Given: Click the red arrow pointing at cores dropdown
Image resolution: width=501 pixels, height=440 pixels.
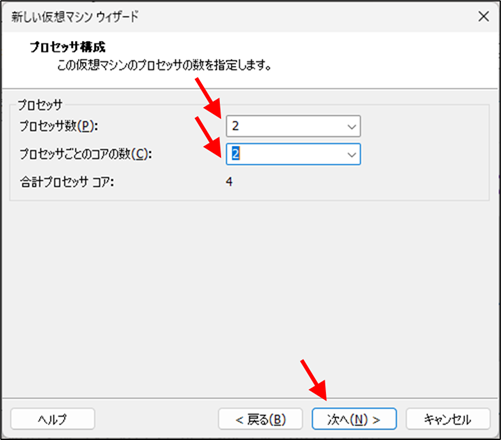Looking at the screenshot, I should tap(209, 137).
